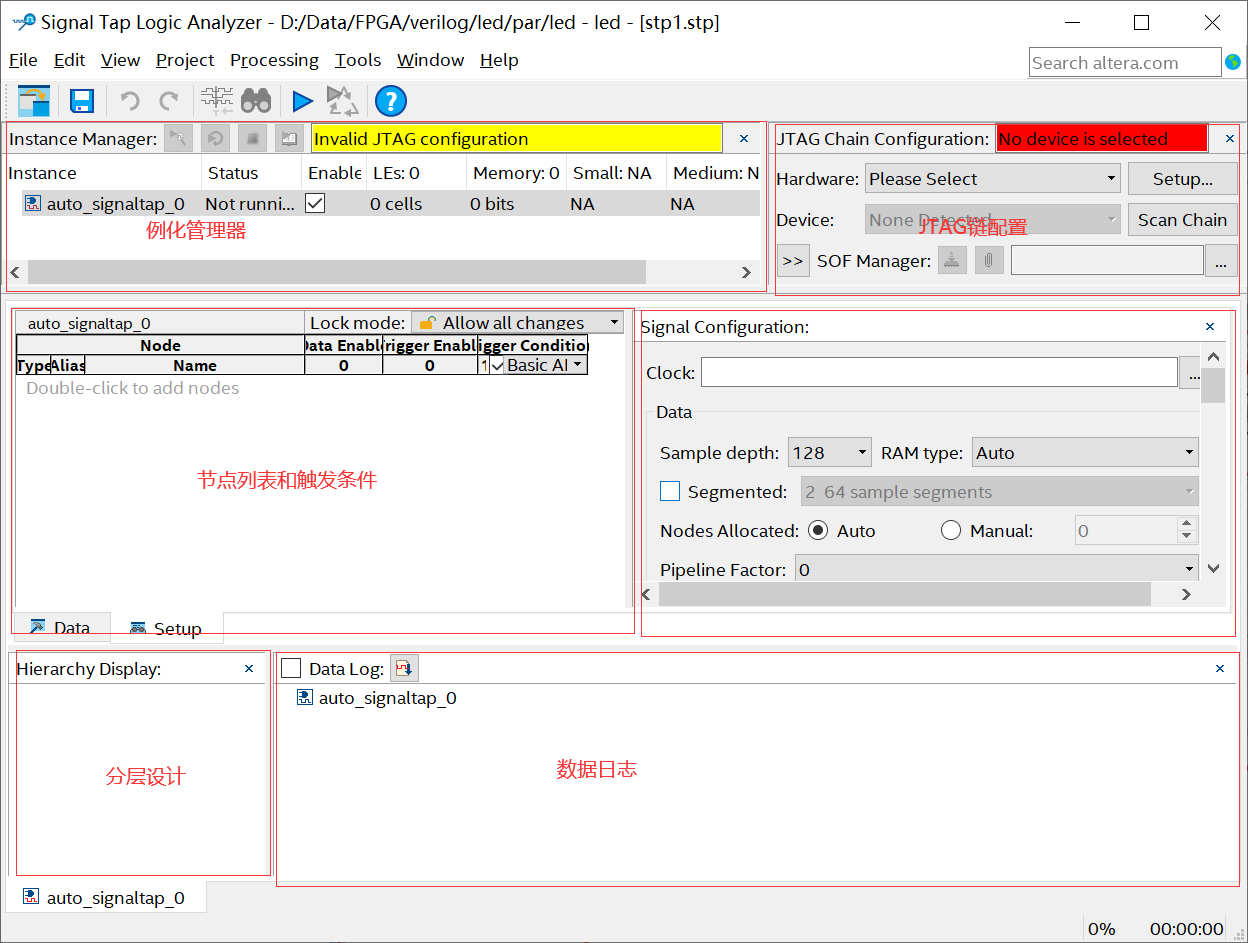Toggle the Trigger Conditions checkbox before Basic AND
The width and height of the screenshot is (1248, 943).
(x=496, y=365)
